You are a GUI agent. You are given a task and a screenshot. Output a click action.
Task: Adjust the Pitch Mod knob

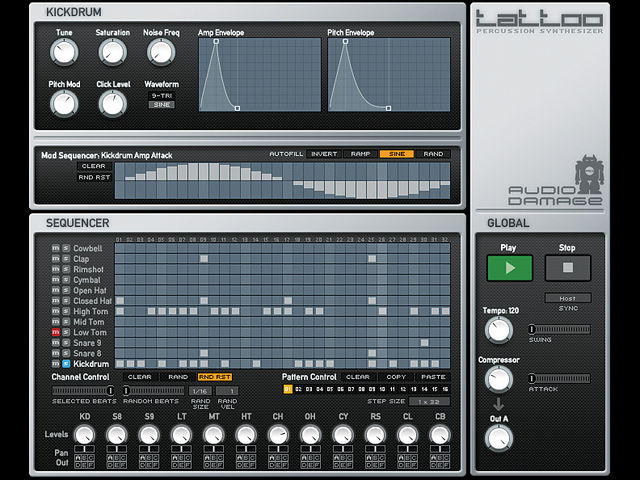coord(64,104)
